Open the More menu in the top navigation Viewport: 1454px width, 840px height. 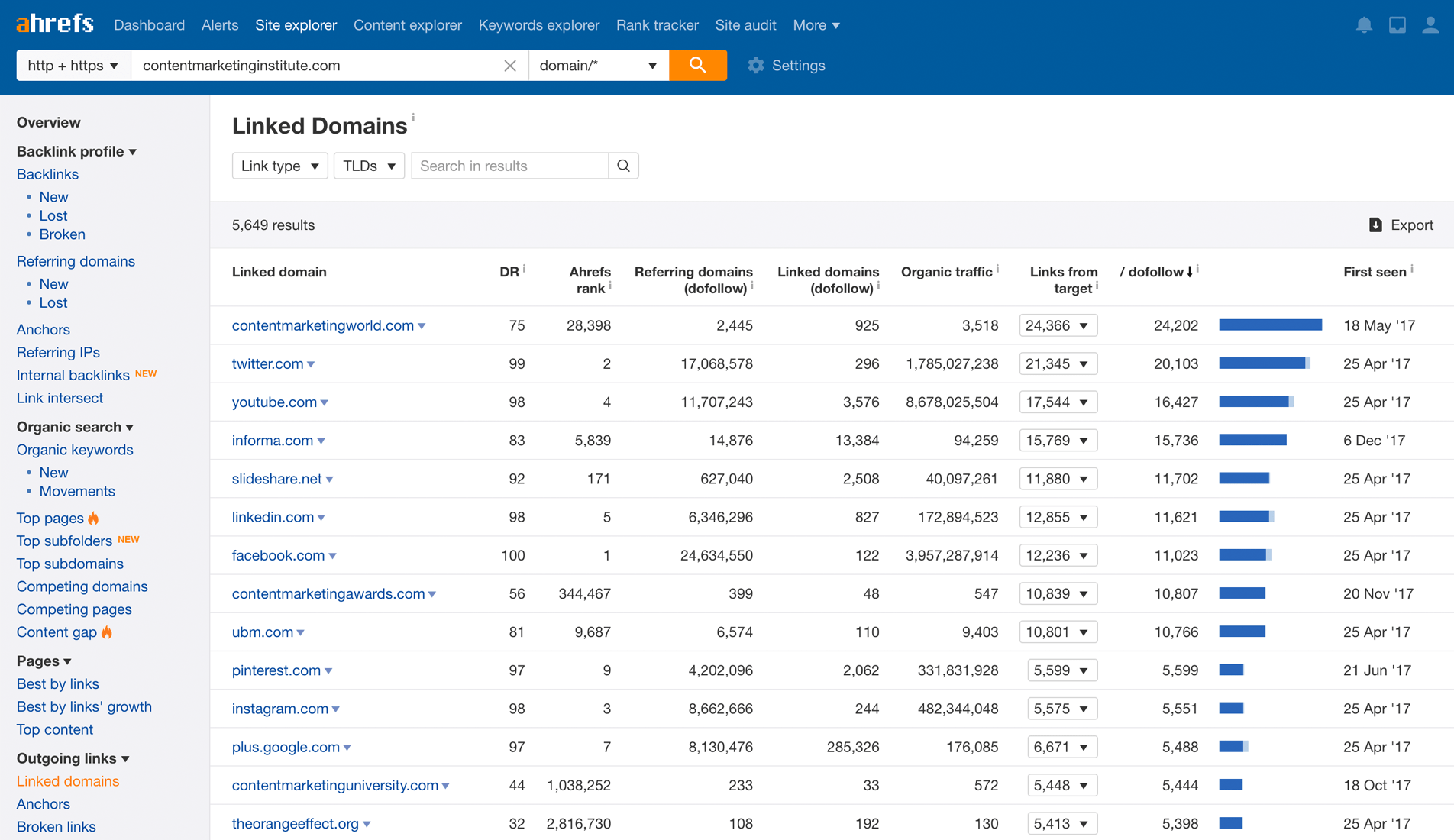816,24
